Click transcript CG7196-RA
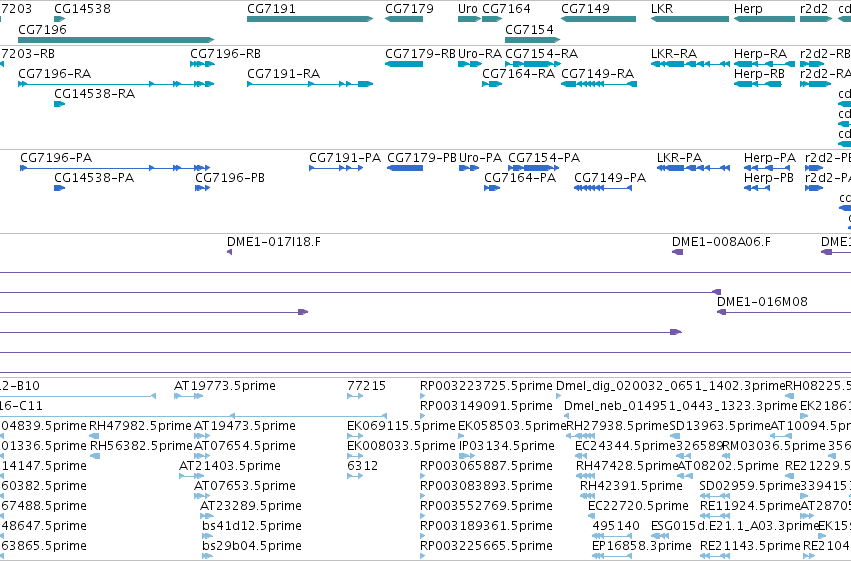The height and width of the screenshot is (561, 851). pyautogui.click(x=54, y=74)
